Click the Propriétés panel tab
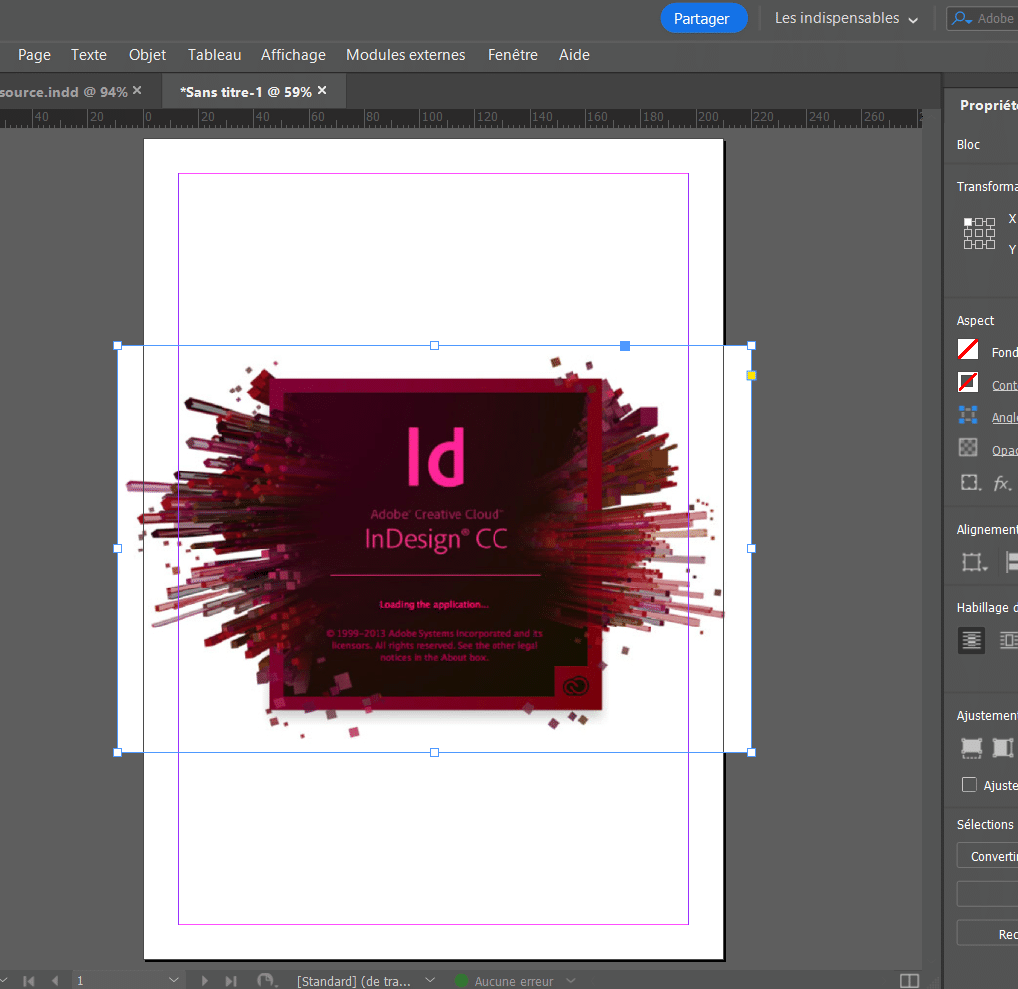The image size is (1018, 989). coord(989,105)
